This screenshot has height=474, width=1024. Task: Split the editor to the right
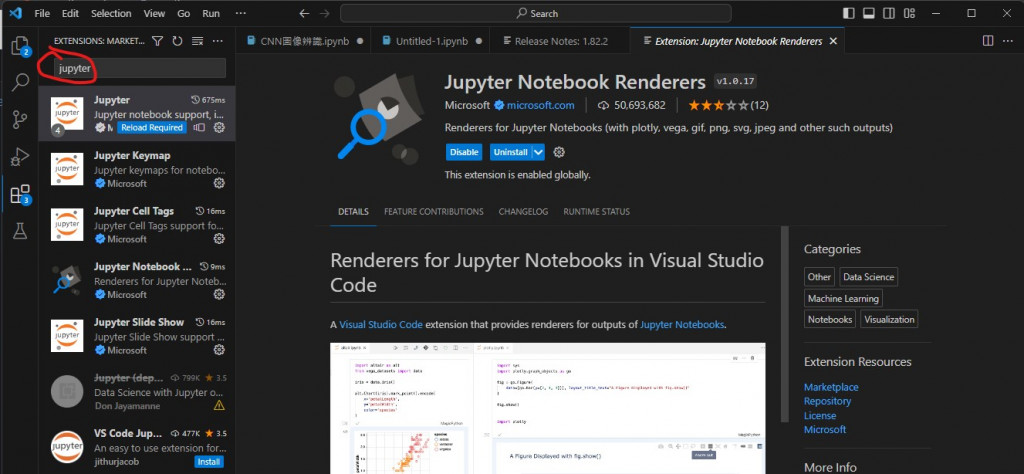point(988,41)
